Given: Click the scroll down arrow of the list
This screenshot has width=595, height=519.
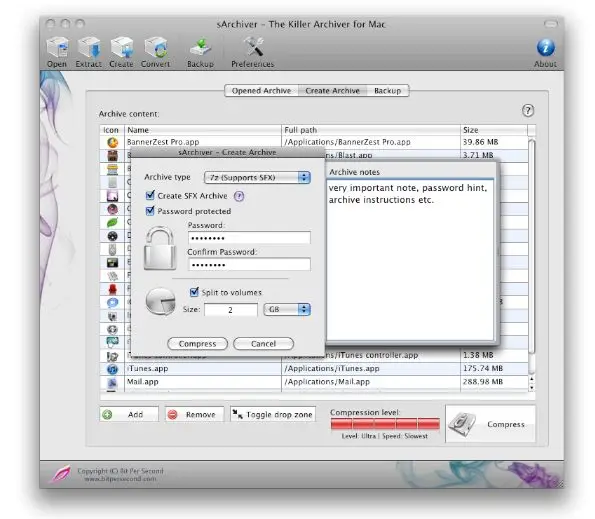Looking at the screenshot, I should click(x=532, y=388).
